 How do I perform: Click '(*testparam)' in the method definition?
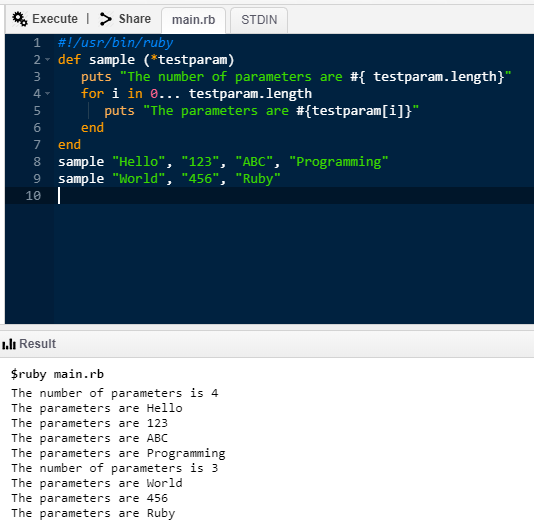click(189, 60)
